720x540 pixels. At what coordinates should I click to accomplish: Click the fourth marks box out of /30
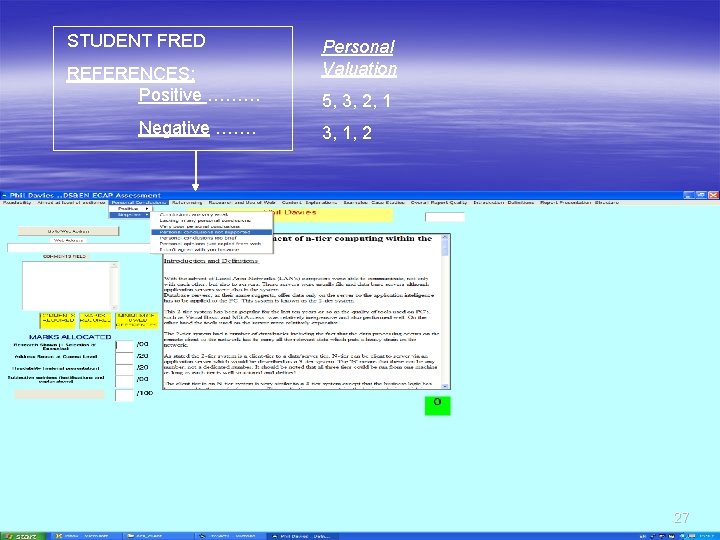(124, 381)
